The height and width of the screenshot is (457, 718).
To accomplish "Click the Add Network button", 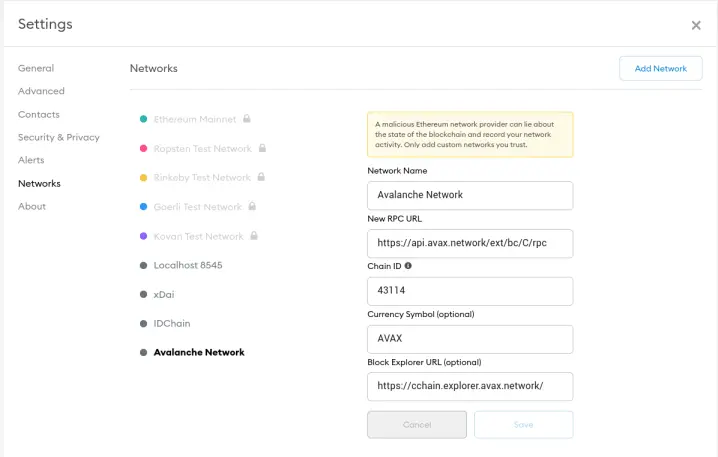I will 660,68.
